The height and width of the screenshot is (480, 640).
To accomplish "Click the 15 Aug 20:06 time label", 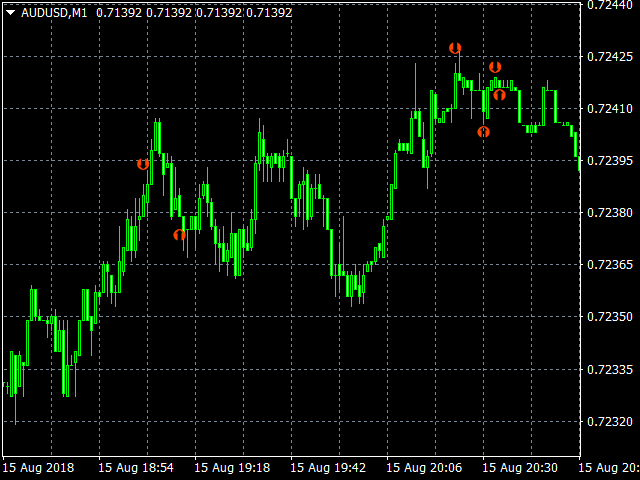I will (424, 467).
